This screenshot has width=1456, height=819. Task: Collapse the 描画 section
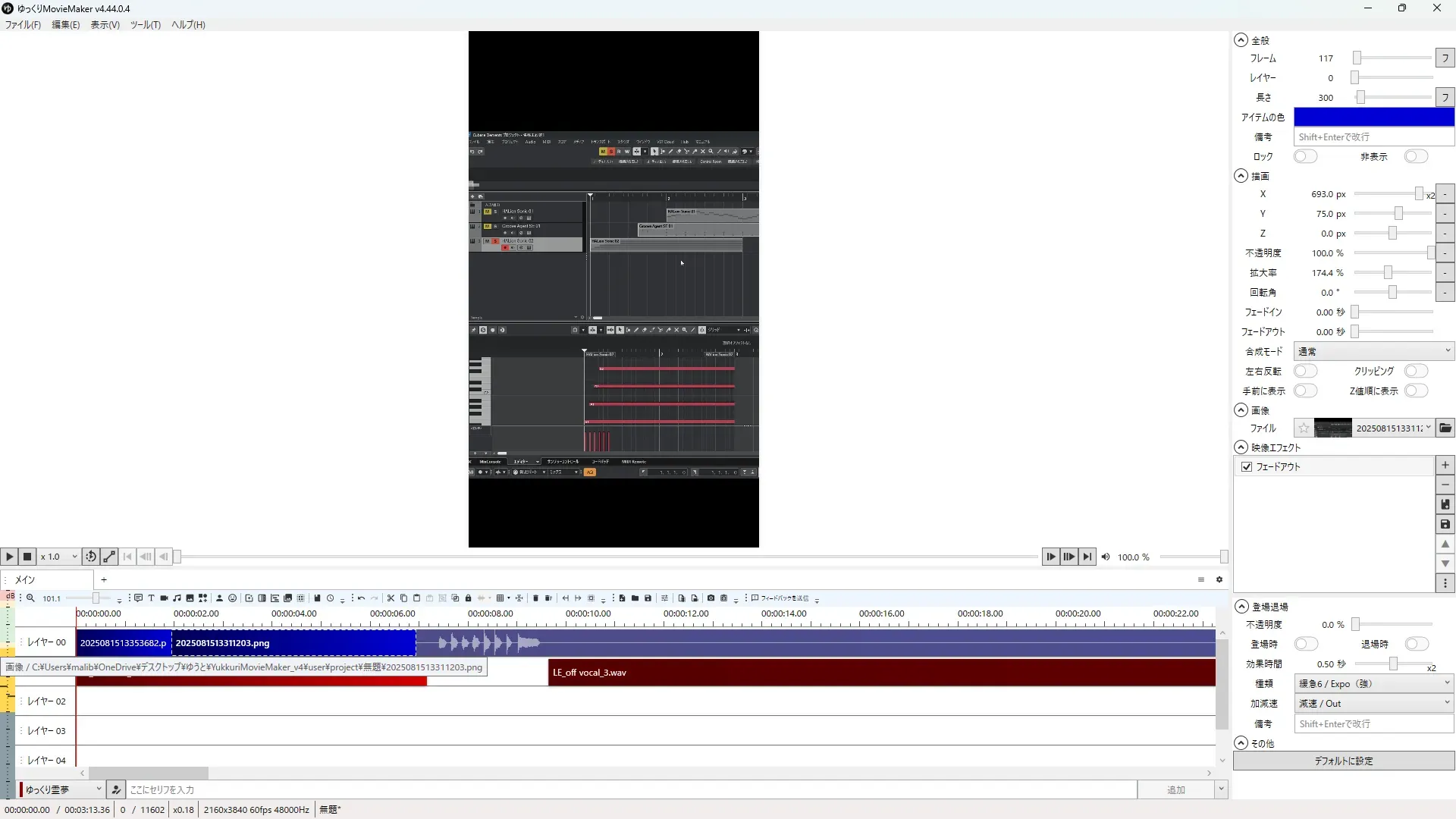1241,176
